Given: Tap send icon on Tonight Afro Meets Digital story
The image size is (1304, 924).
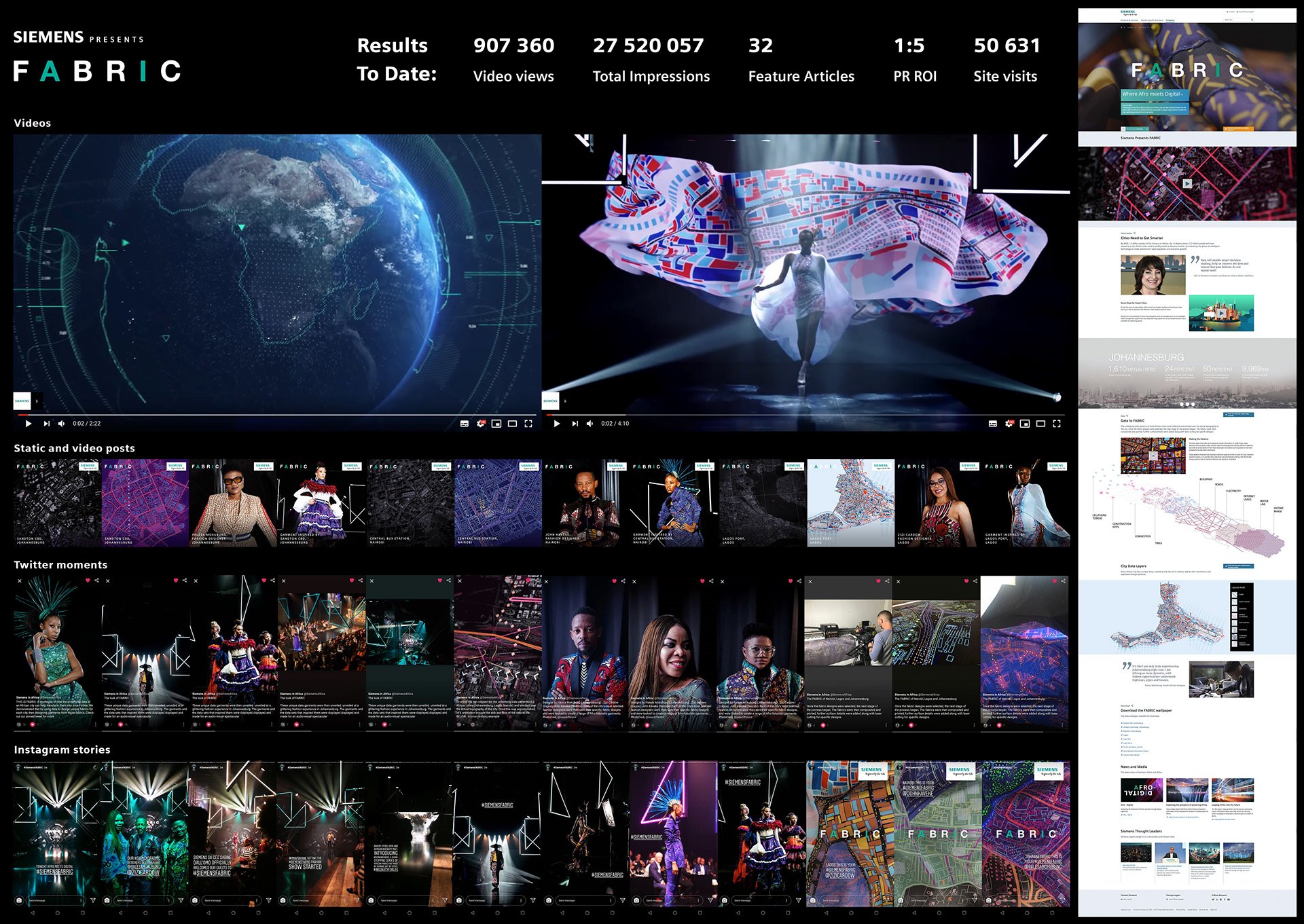Looking at the screenshot, I should tap(93, 900).
